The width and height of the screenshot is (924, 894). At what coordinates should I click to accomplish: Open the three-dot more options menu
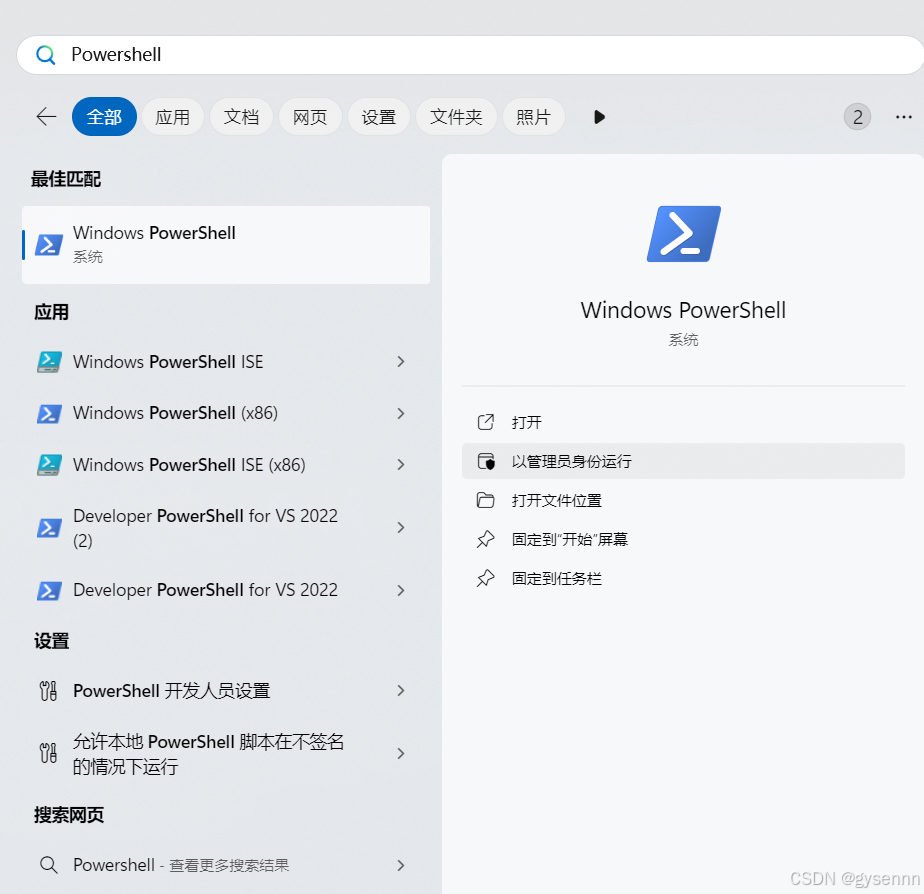pyautogui.click(x=903, y=117)
